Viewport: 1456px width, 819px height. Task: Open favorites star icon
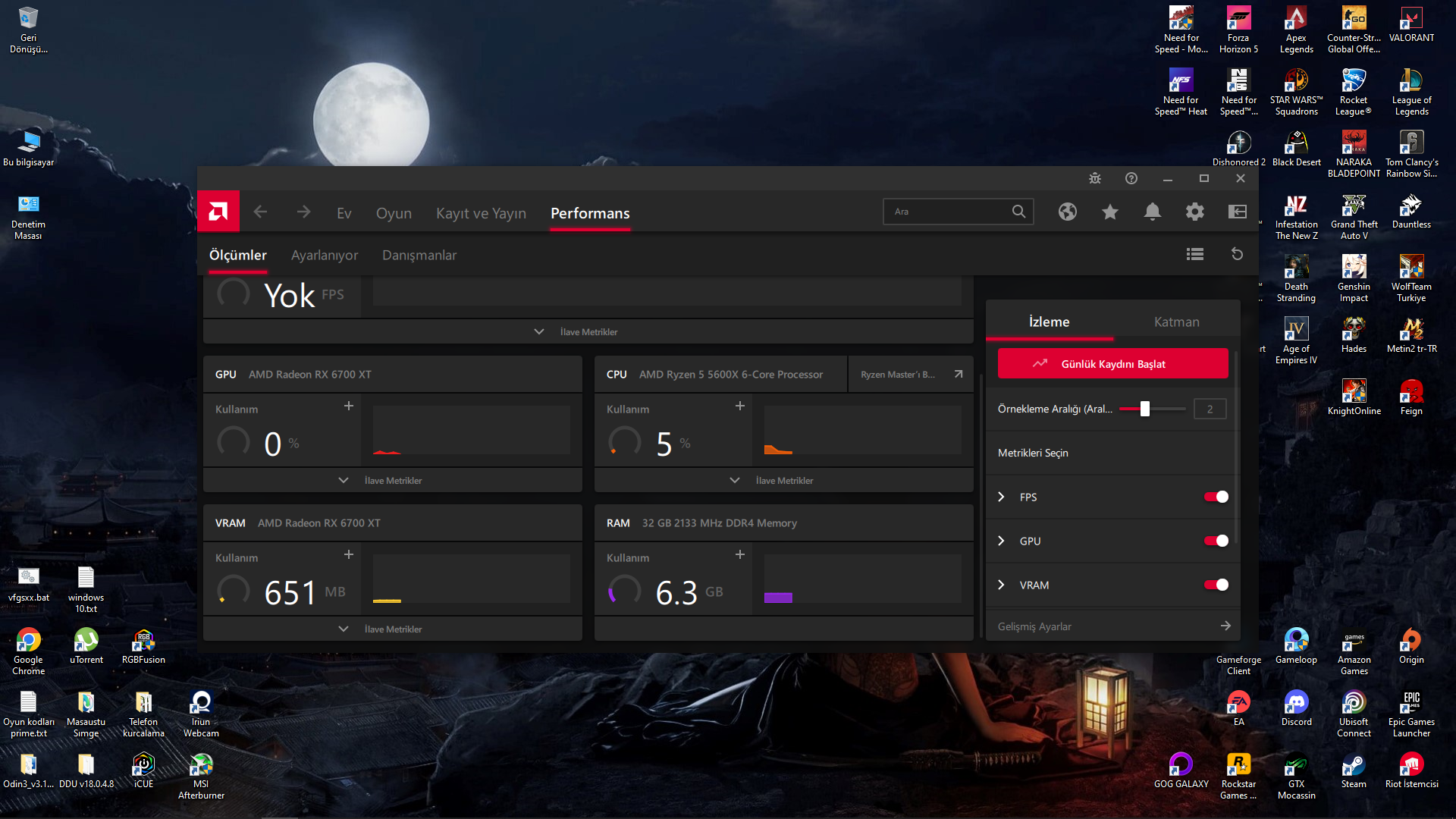tap(1109, 212)
